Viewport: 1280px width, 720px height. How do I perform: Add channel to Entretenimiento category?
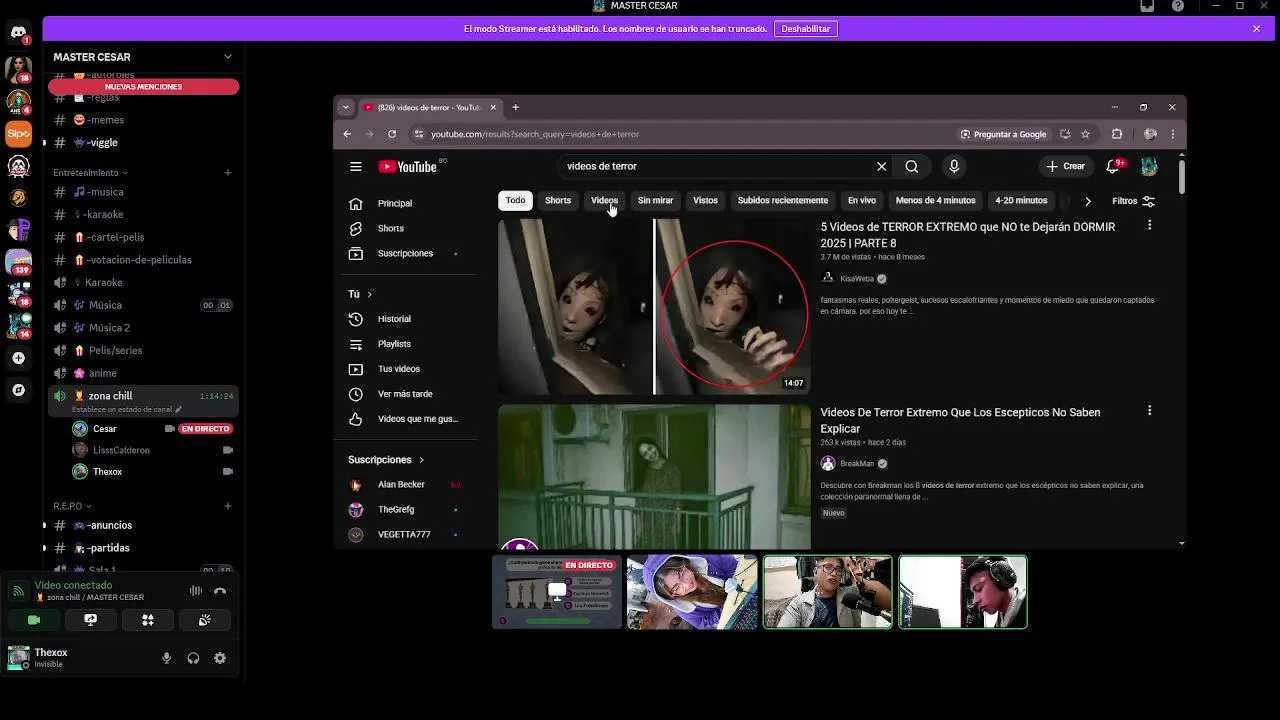[x=228, y=173]
